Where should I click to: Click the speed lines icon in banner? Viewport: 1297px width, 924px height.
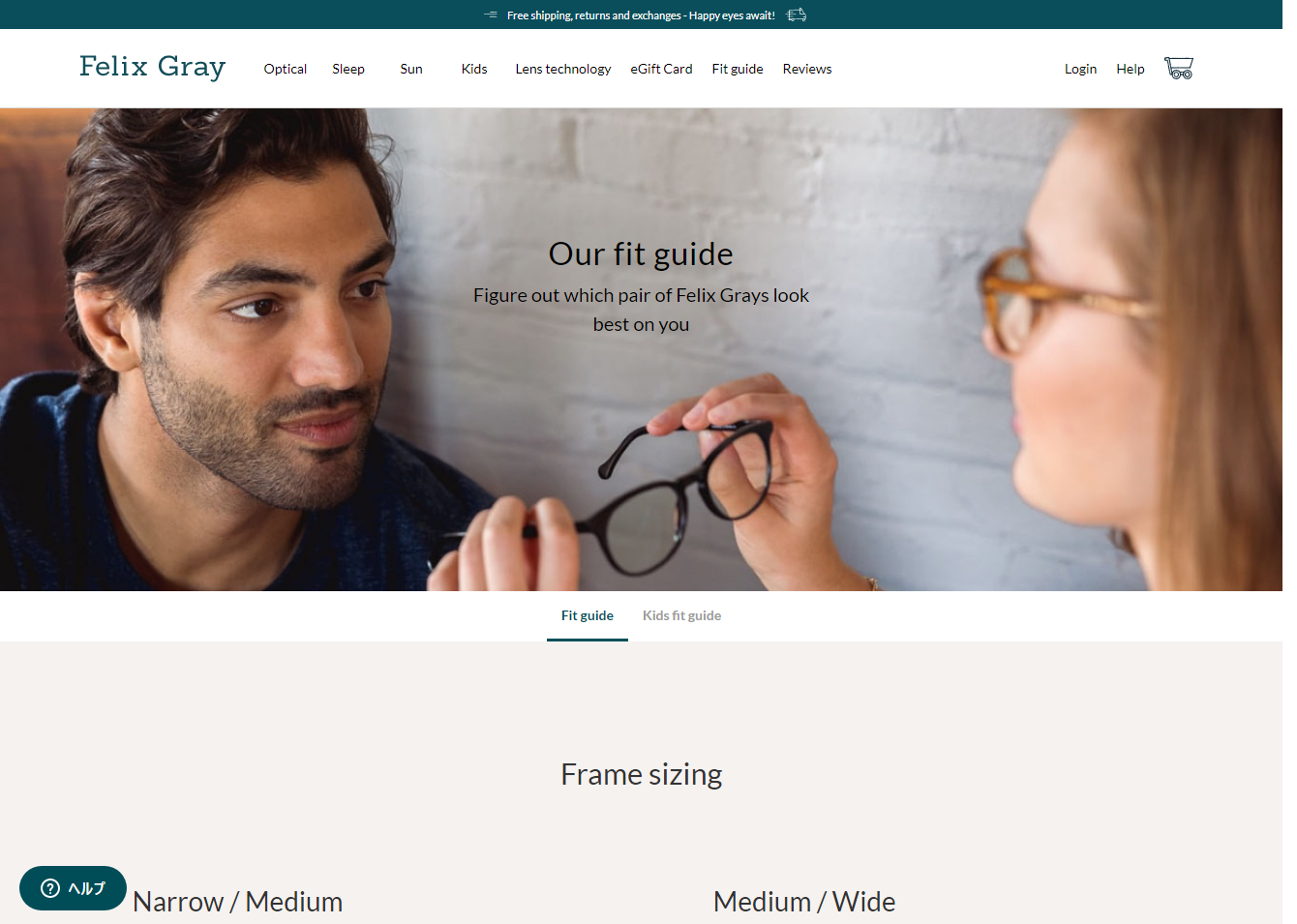(x=491, y=15)
